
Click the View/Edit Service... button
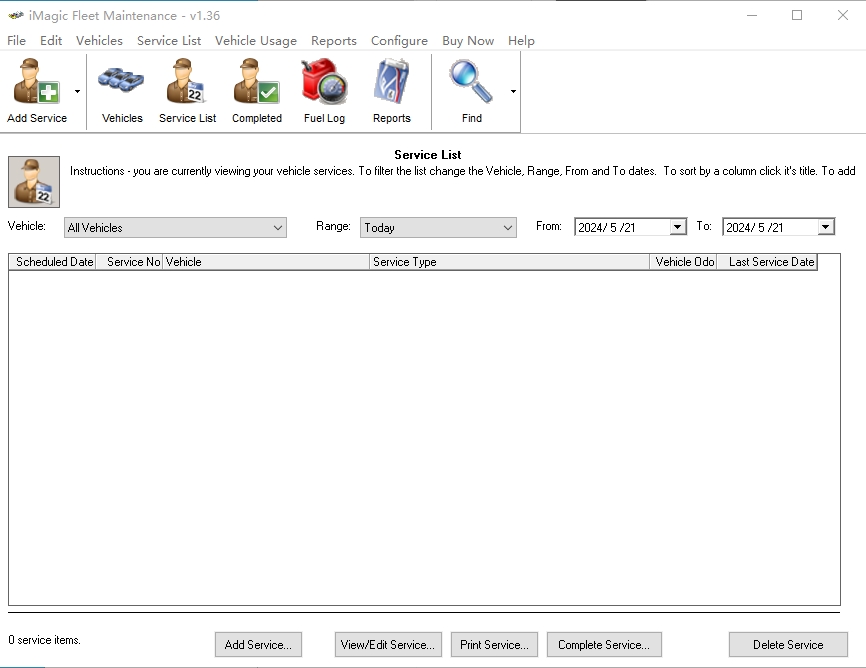click(x=388, y=645)
